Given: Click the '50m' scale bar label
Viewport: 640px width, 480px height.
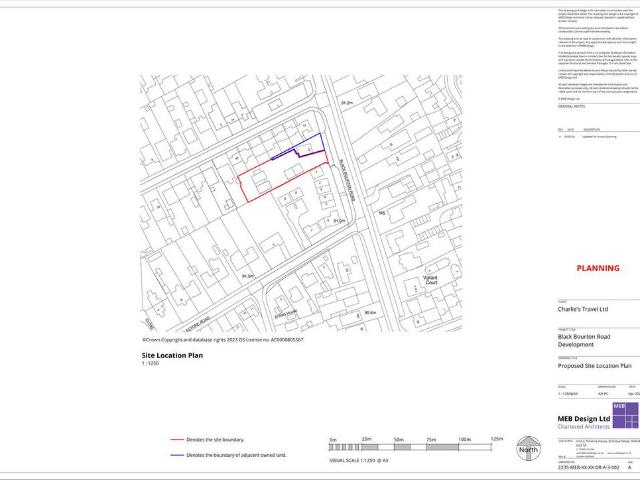Looking at the screenshot, I should [398, 440].
